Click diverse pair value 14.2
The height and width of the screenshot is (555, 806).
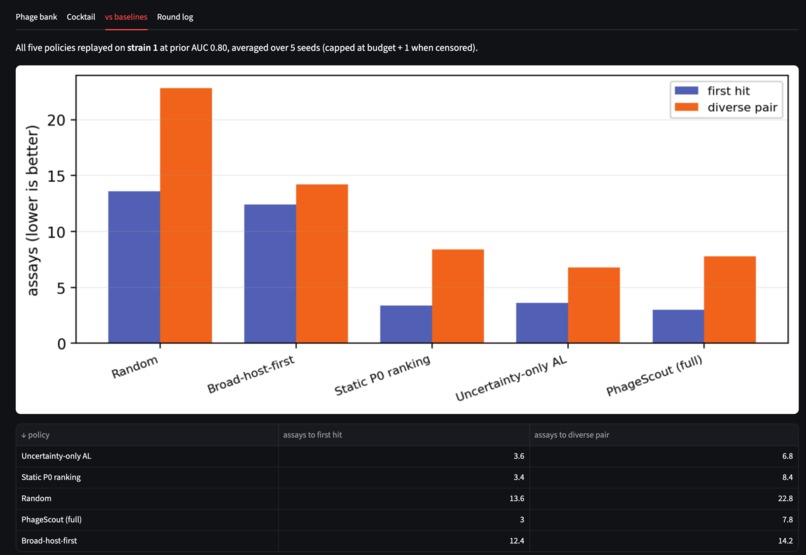click(x=785, y=540)
